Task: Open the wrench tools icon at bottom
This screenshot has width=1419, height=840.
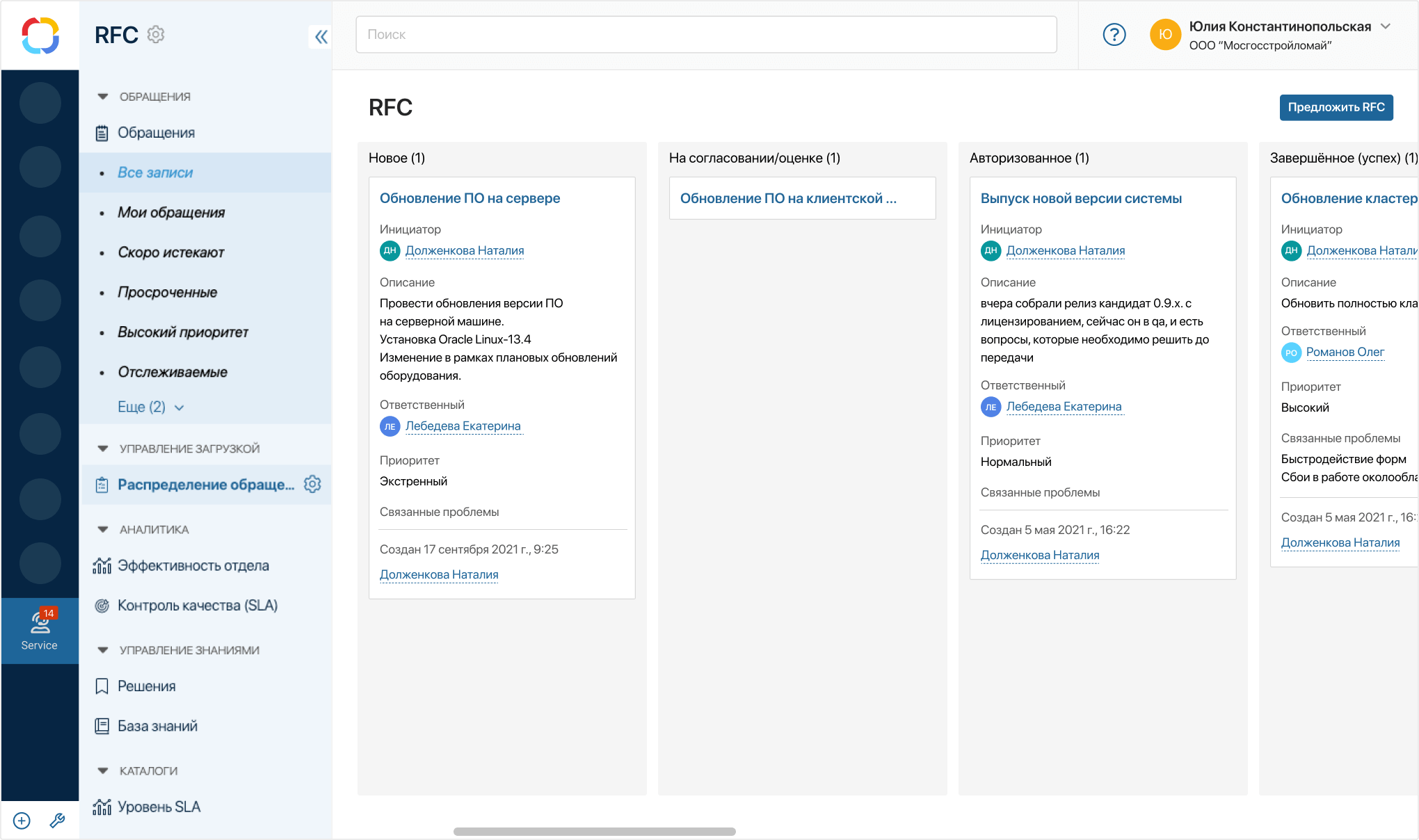Action: click(58, 821)
